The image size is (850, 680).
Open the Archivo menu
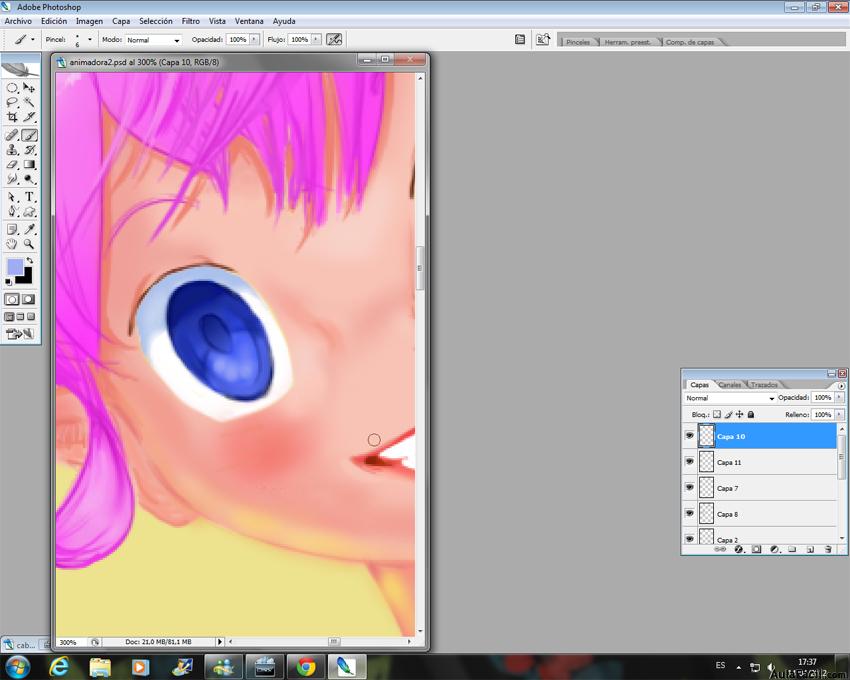(18, 21)
